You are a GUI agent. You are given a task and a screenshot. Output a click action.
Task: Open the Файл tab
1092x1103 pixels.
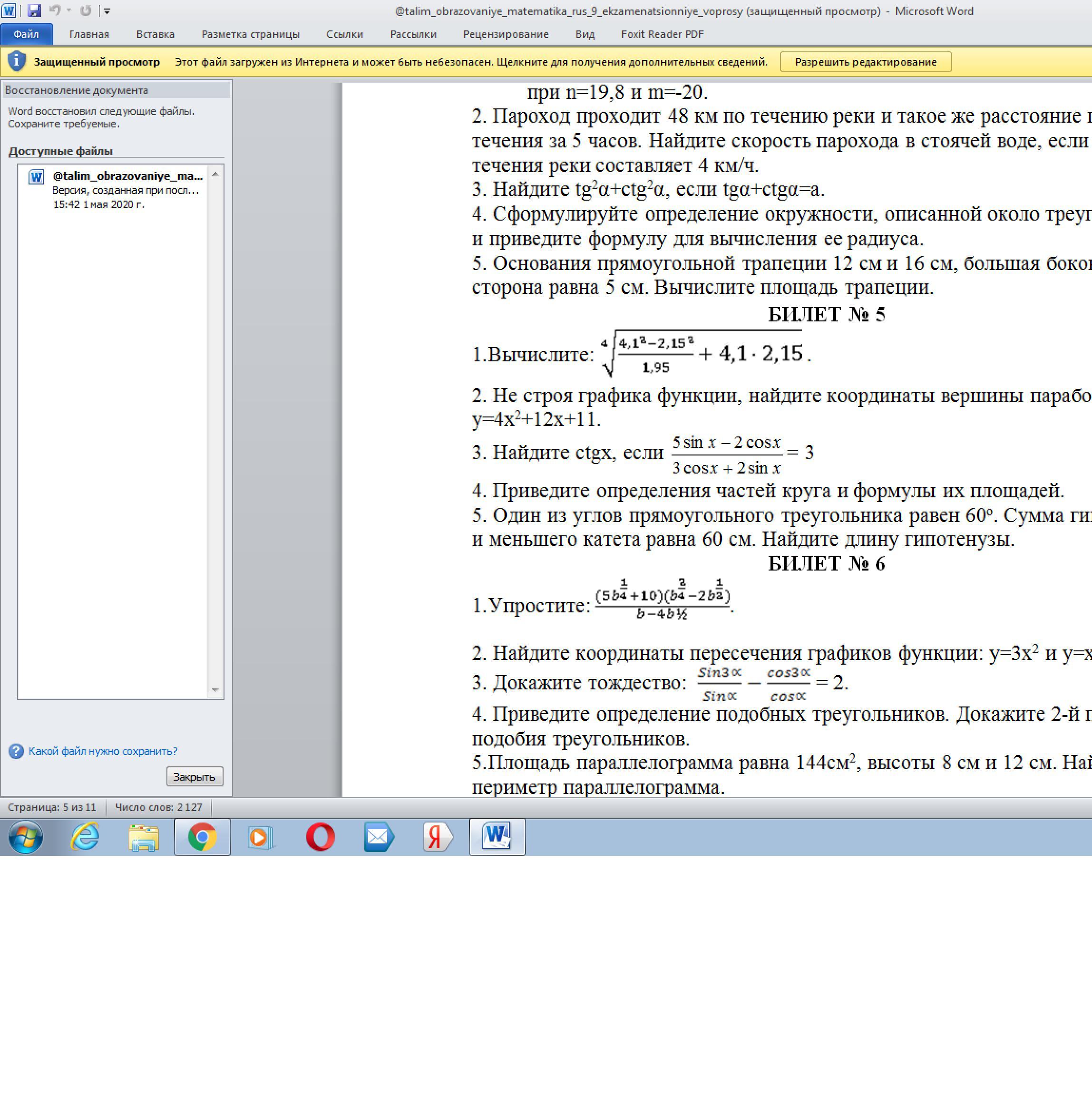26,34
